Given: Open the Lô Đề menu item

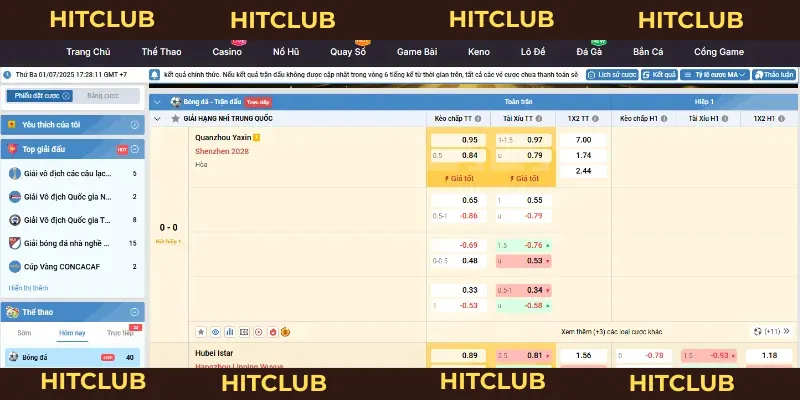Looking at the screenshot, I should (x=533, y=52).
